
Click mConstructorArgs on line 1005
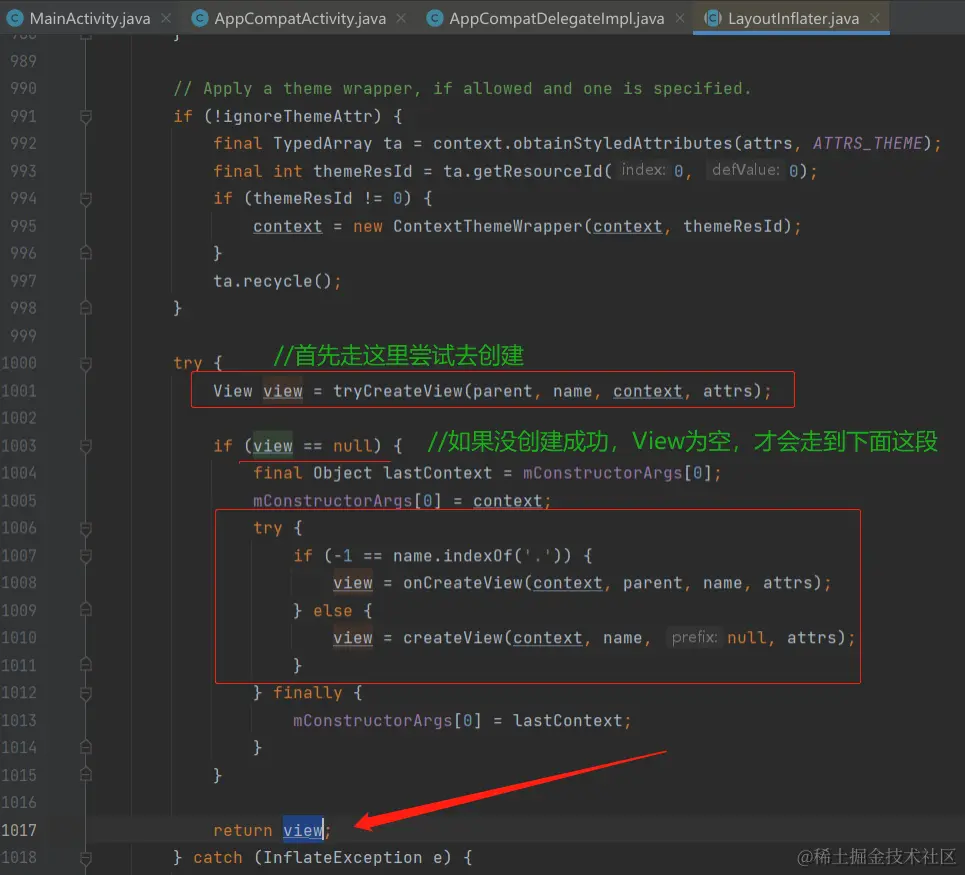tap(332, 501)
